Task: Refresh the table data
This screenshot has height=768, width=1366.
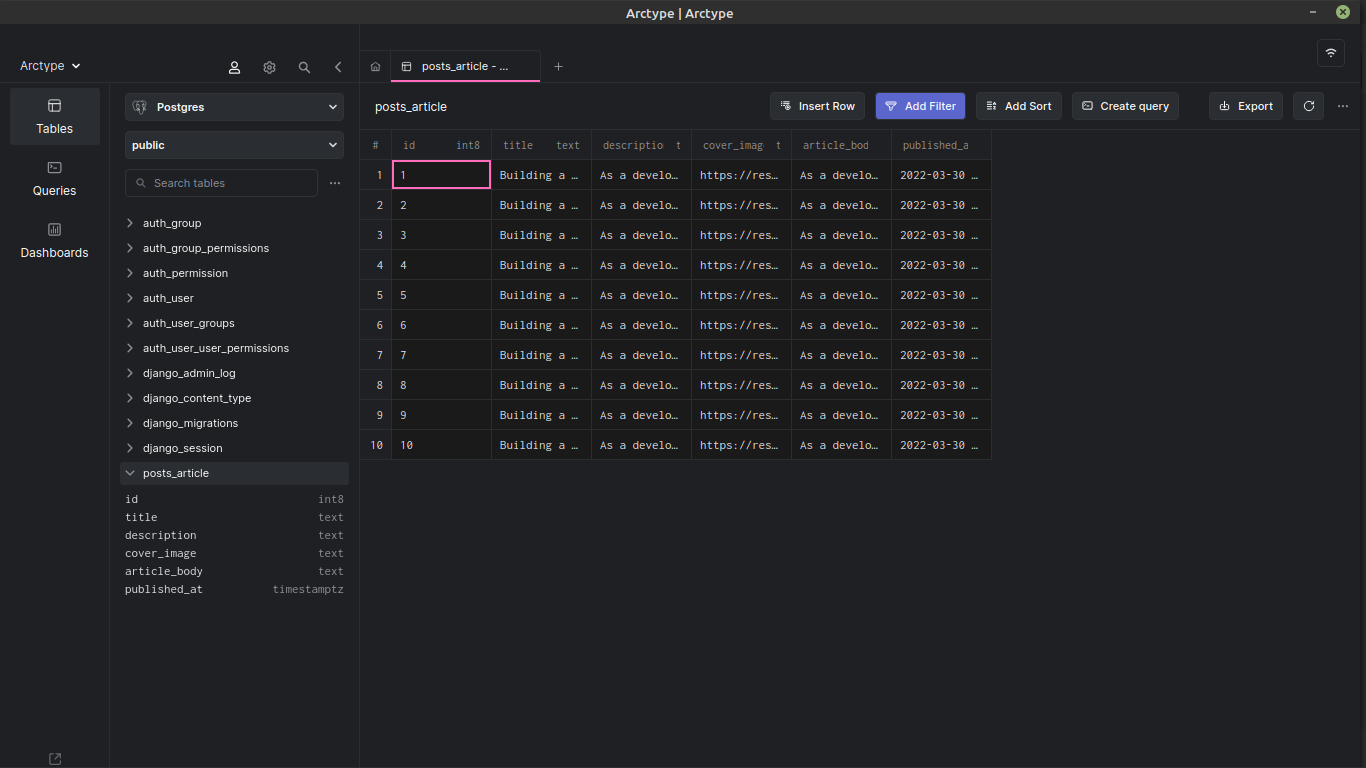Action: pyautogui.click(x=1308, y=106)
